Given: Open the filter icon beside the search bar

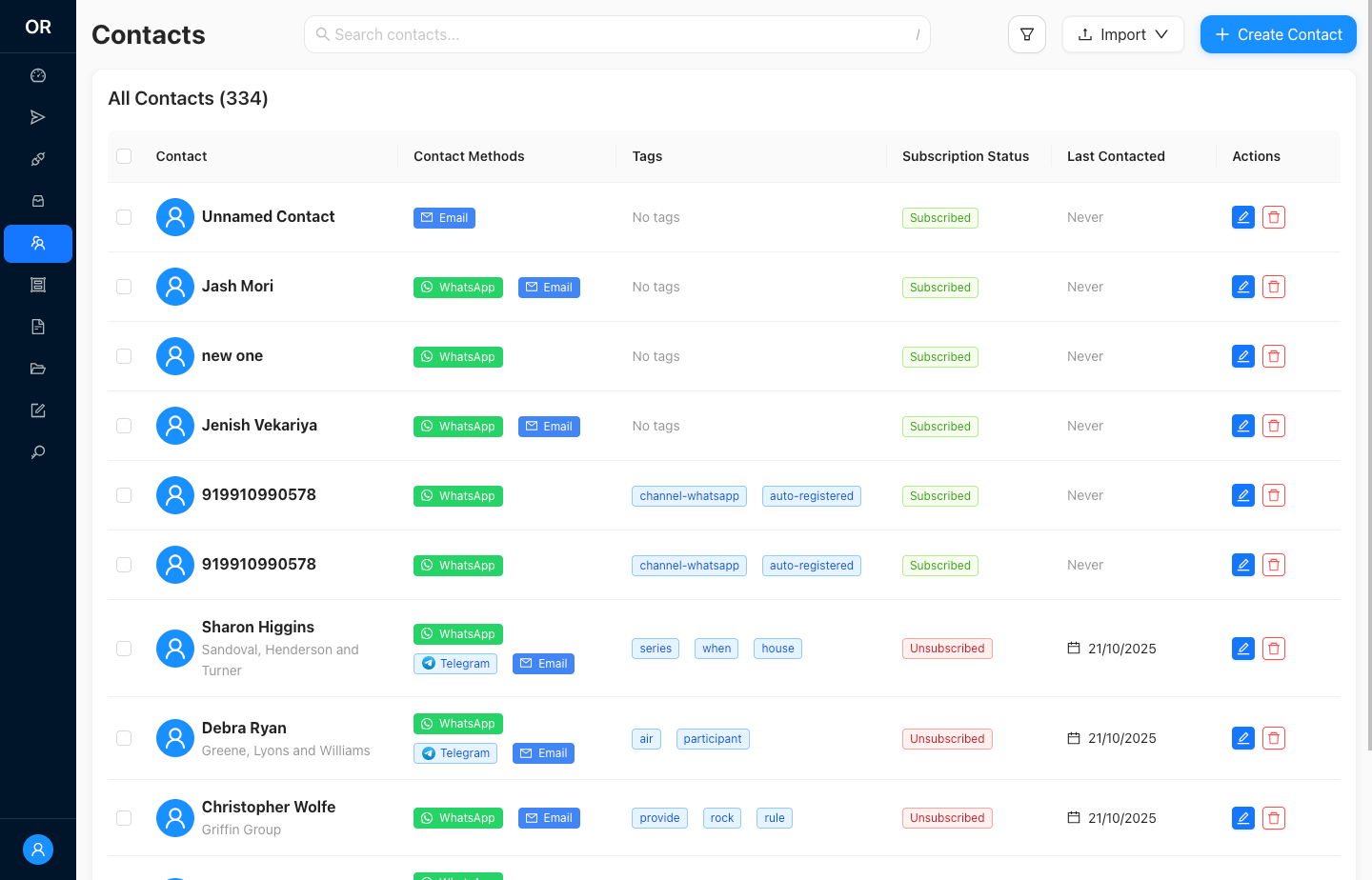Looking at the screenshot, I should click(x=1027, y=34).
